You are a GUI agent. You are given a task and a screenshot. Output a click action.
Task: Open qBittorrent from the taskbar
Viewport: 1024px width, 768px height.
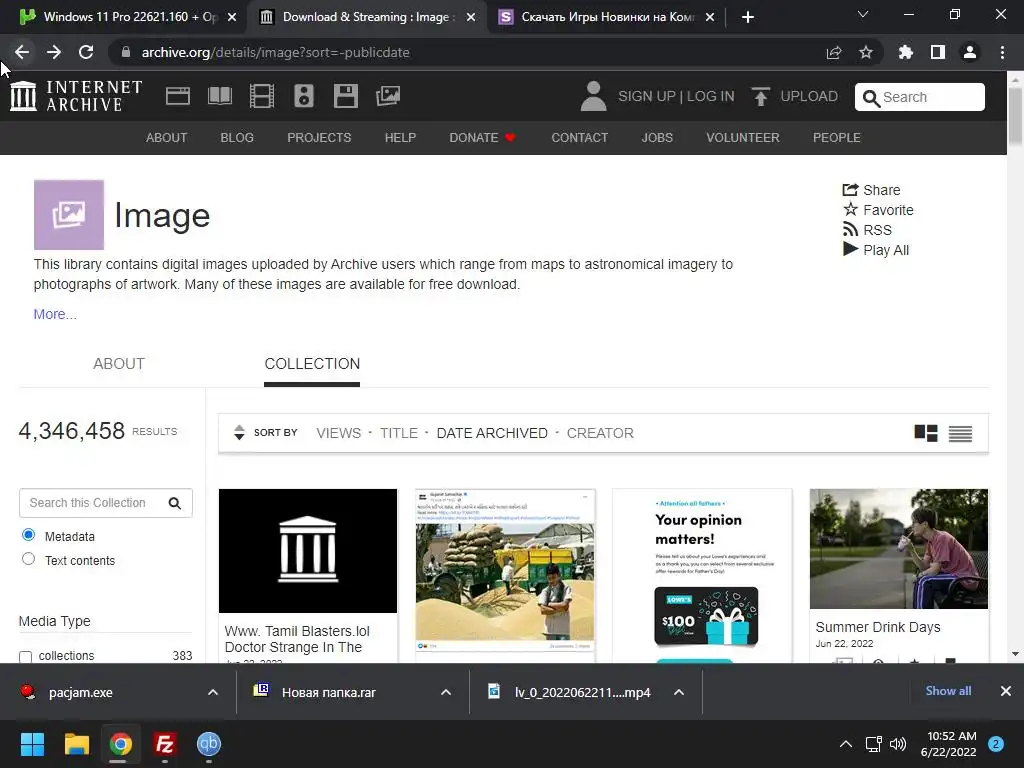click(x=209, y=744)
